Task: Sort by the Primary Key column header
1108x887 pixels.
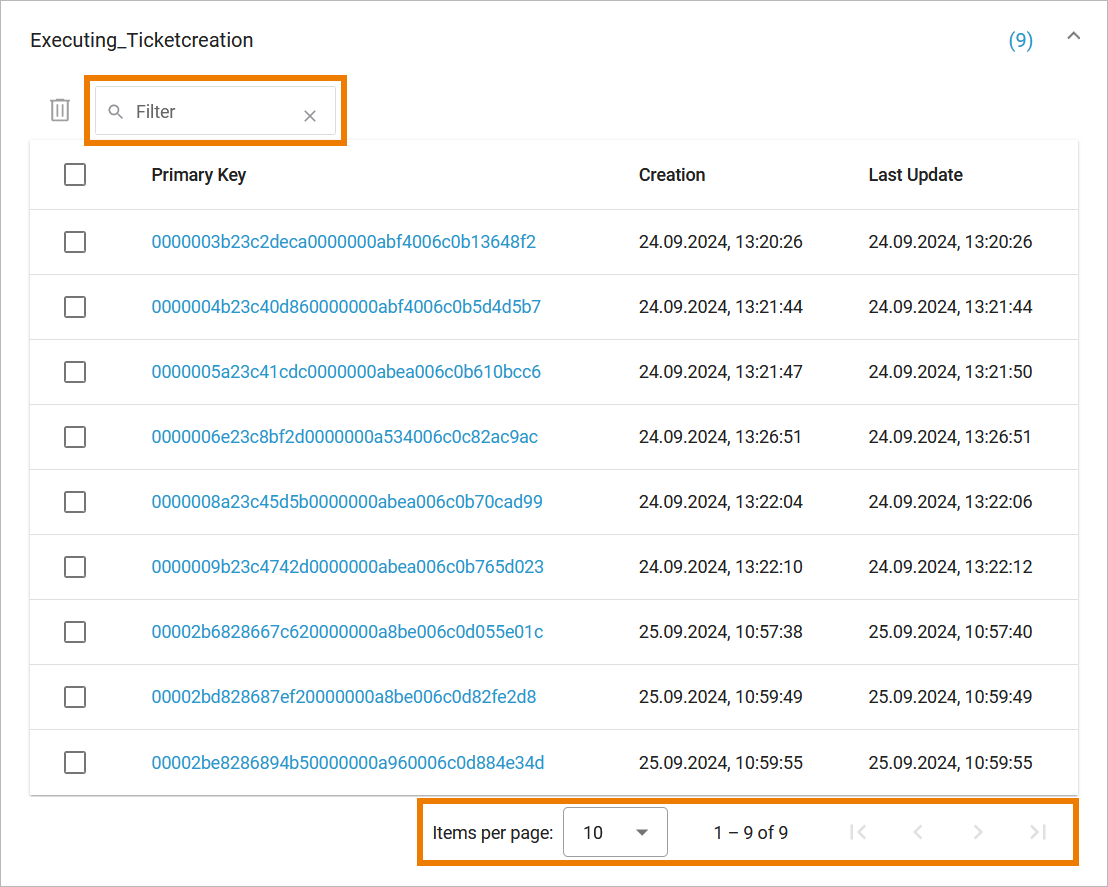Action: click(199, 175)
